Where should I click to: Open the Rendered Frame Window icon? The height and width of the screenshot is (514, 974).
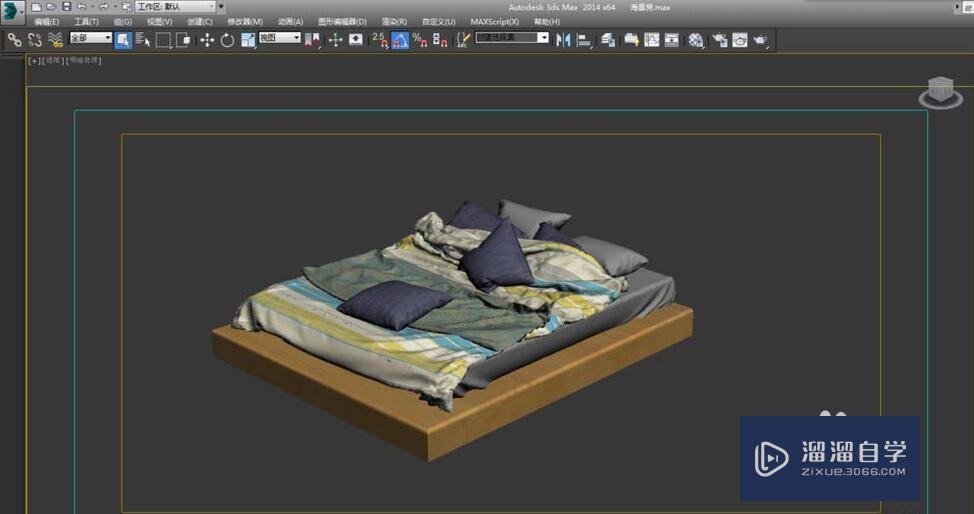point(740,40)
